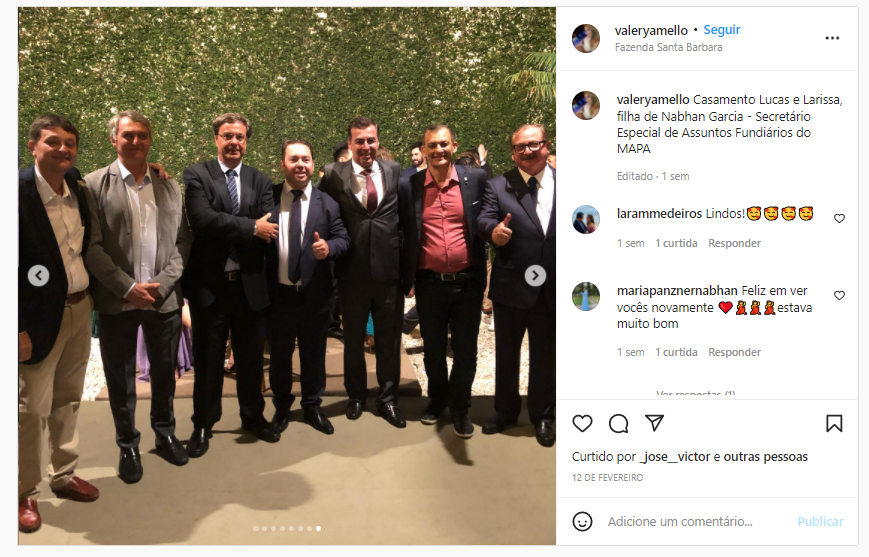Like larammedeiros' comment heart

(839, 218)
